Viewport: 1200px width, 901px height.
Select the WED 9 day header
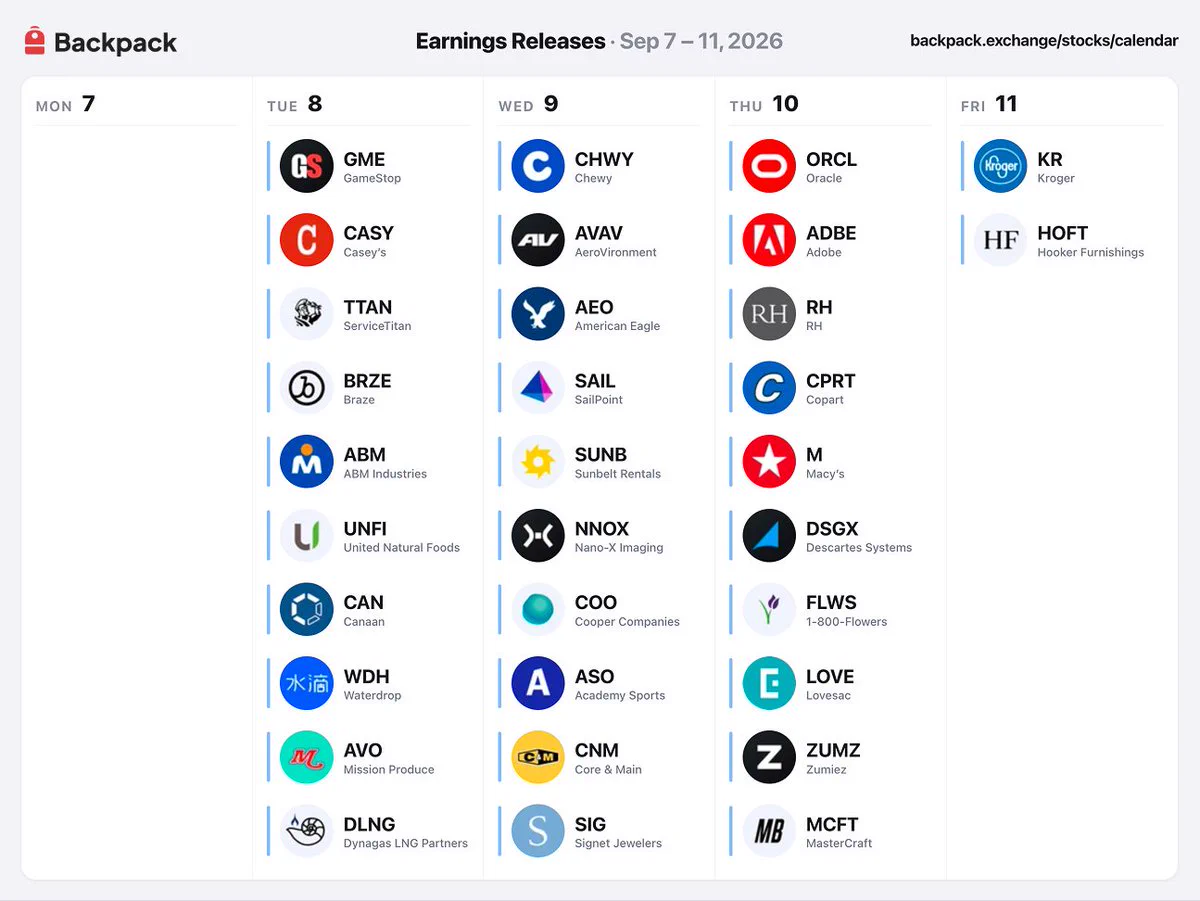point(528,104)
